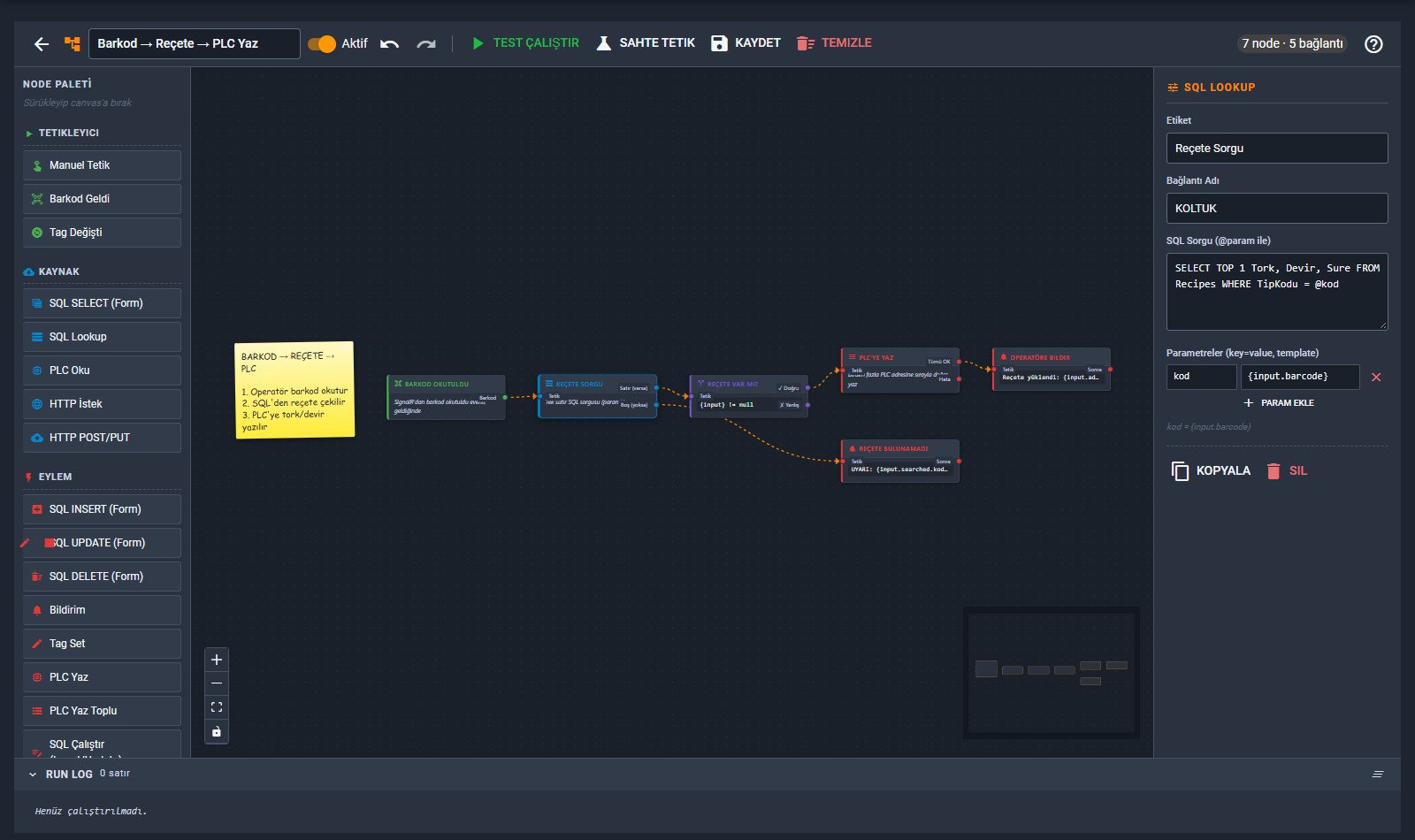Copy the node with KOPYALA
Screen dimensions: 1415x840
tap(1211, 470)
